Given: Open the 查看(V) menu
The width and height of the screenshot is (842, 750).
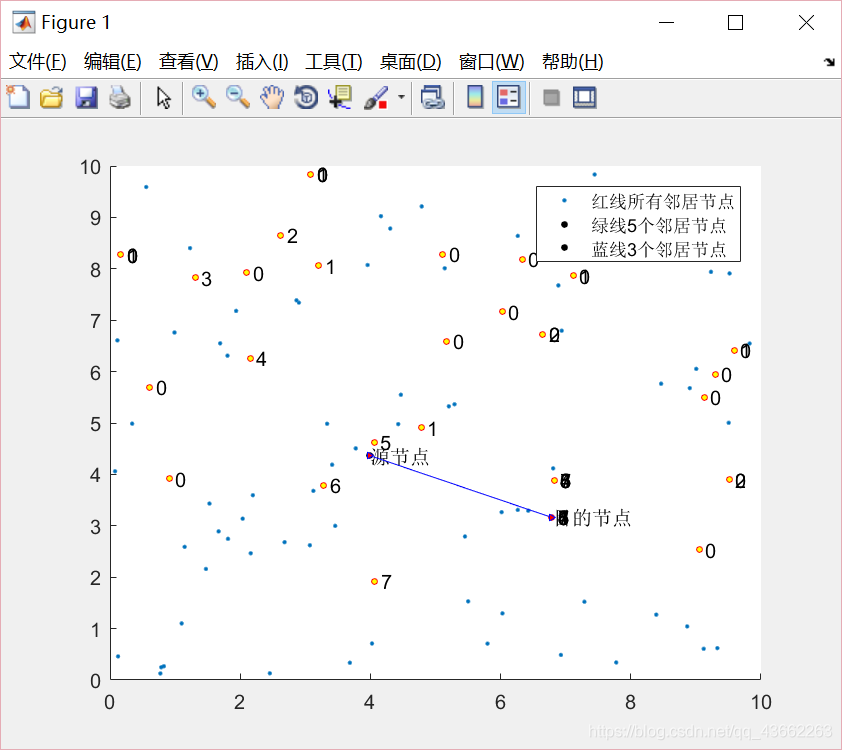Looking at the screenshot, I should coord(188,62).
